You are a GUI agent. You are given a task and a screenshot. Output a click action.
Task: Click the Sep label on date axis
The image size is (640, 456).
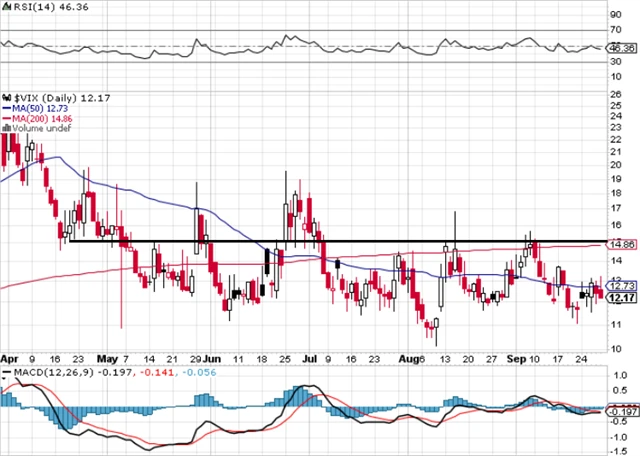pos(513,357)
